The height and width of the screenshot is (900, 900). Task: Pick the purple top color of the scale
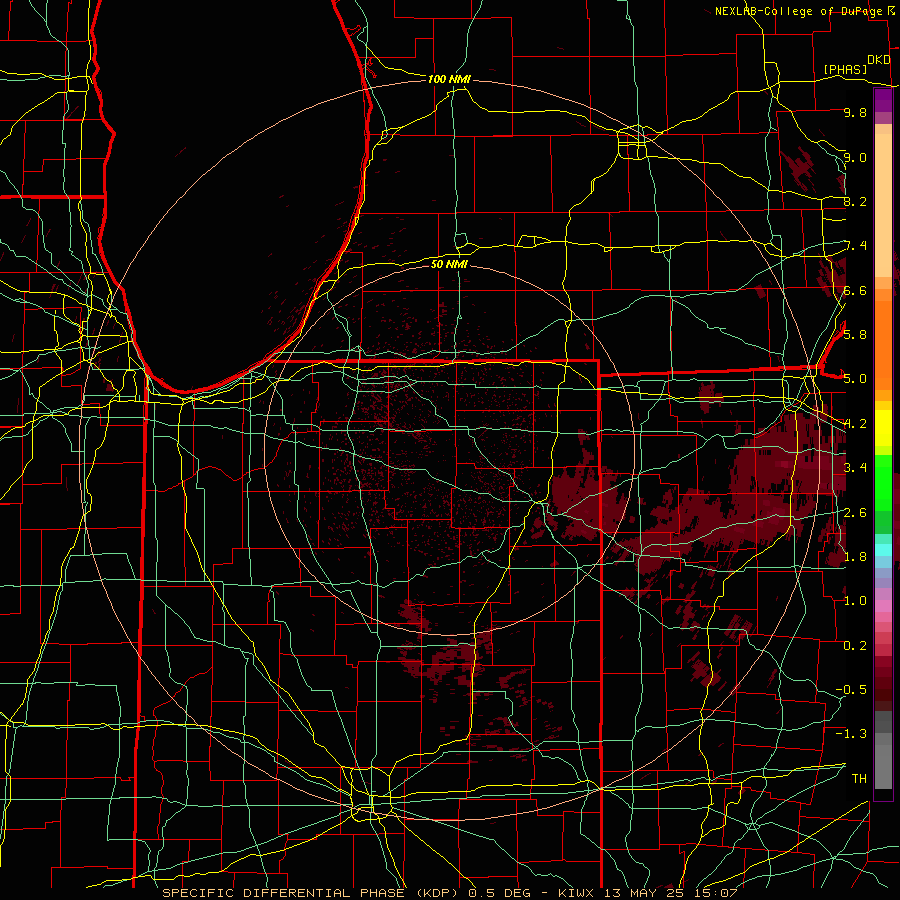pyautogui.click(x=883, y=100)
